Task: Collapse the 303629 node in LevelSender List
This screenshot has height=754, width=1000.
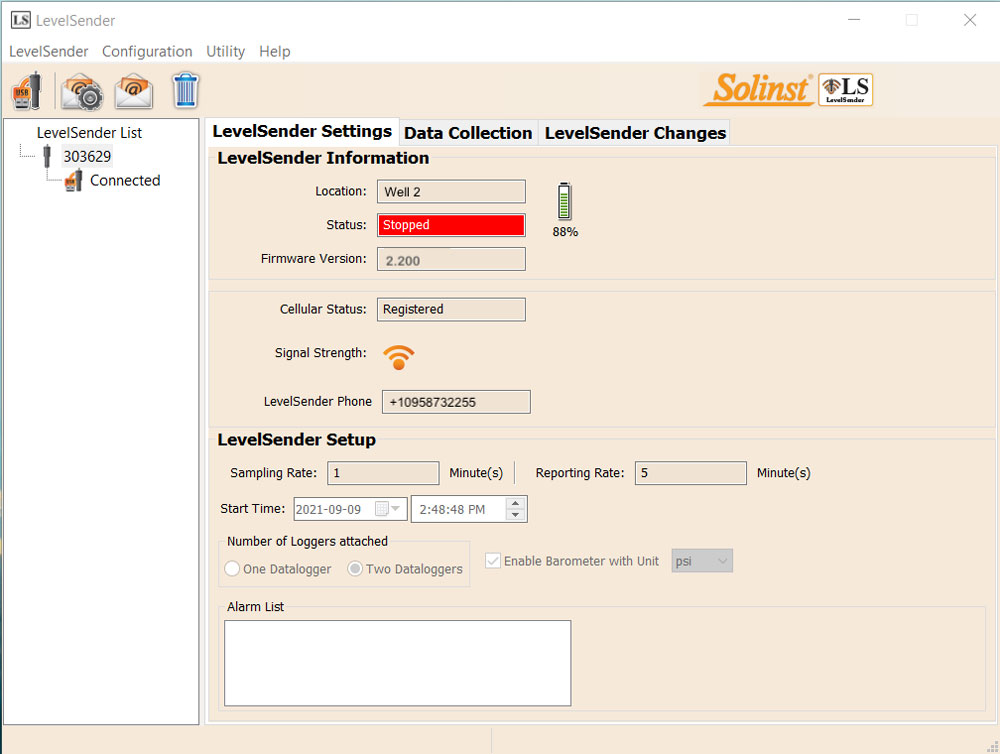Action: tap(27, 157)
